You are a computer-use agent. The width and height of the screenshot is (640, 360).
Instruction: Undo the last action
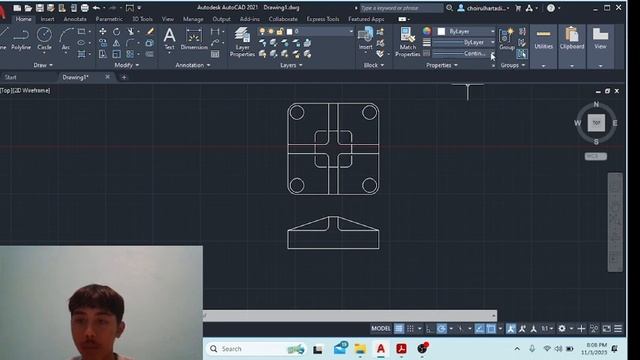(96, 8)
